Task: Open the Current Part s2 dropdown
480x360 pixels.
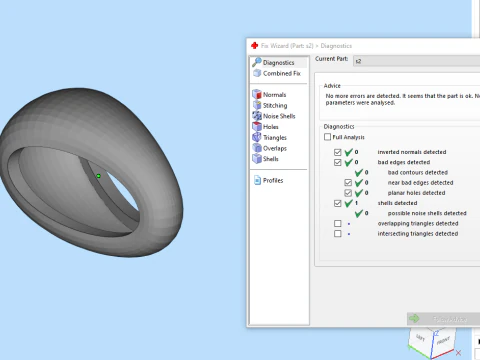Action: (x=417, y=61)
